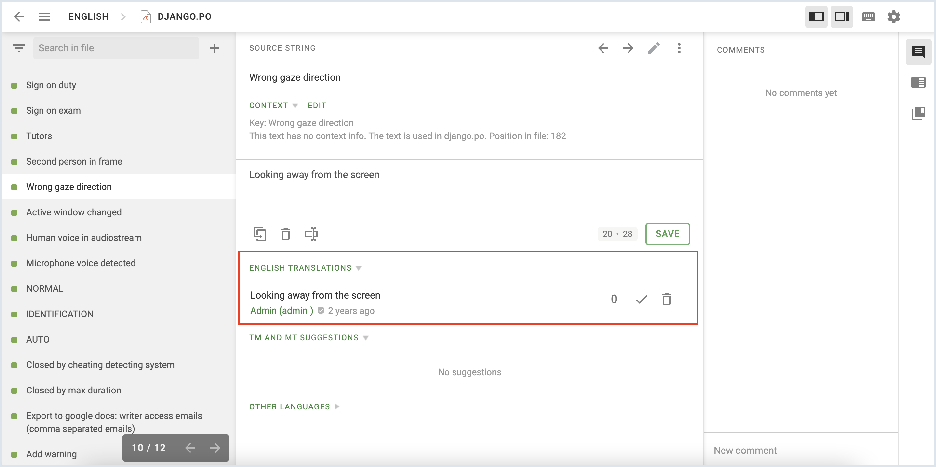Toggle the left sidebar panel view
Screen dimensions: 936x467
tap(816, 17)
